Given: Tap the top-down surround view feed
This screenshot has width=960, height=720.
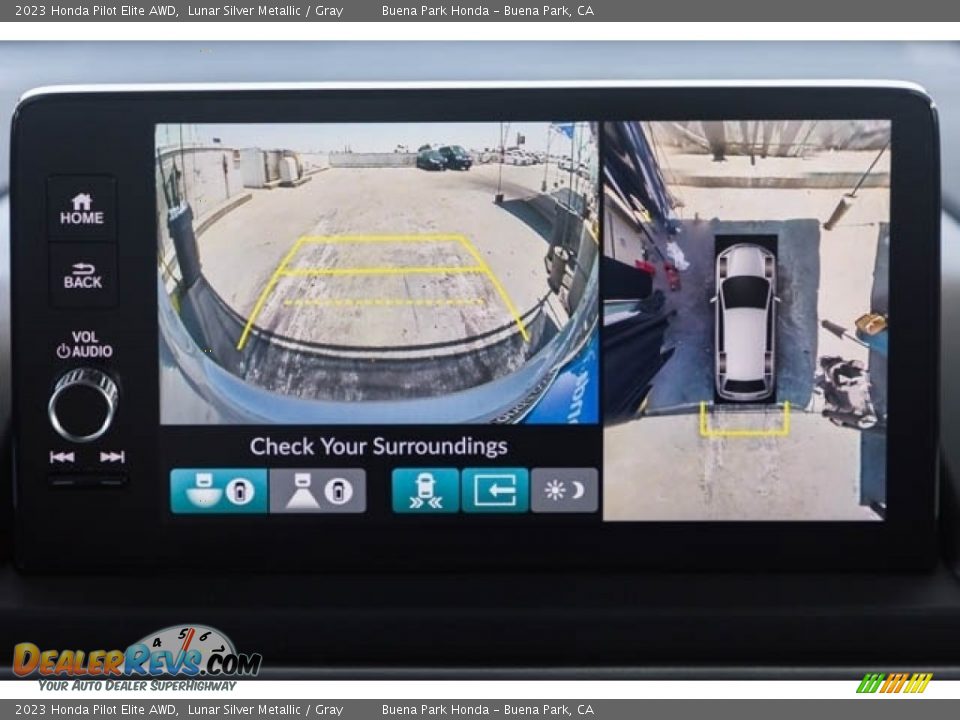Looking at the screenshot, I should [746, 320].
